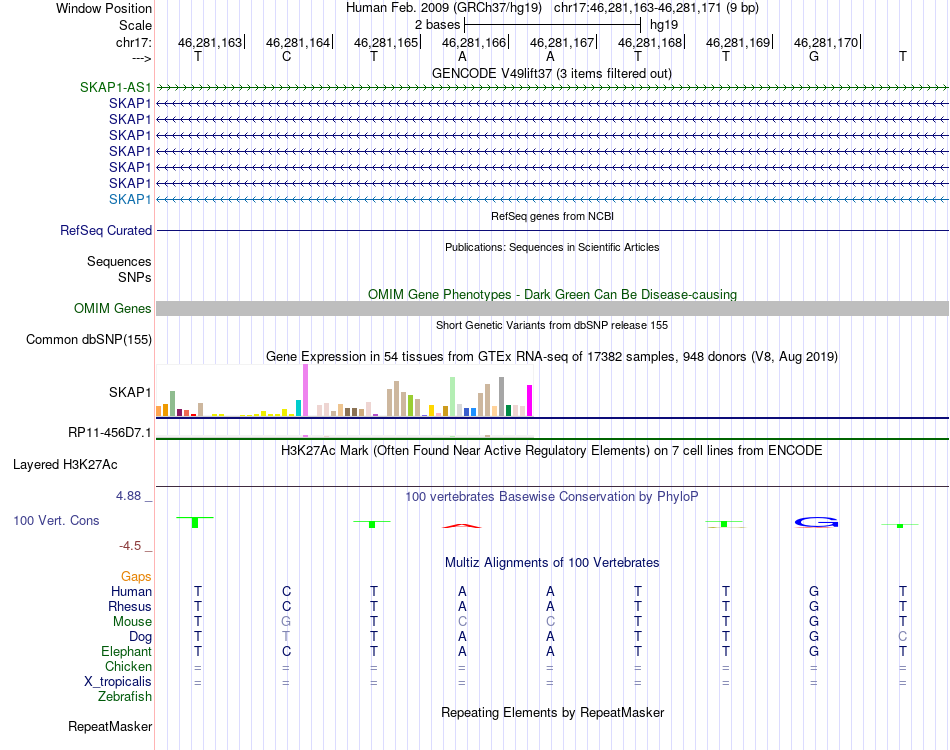Open the Multiz Alignments of 100 Vertebrates title
Viewport: 950px width, 750px height.
click(x=552, y=563)
